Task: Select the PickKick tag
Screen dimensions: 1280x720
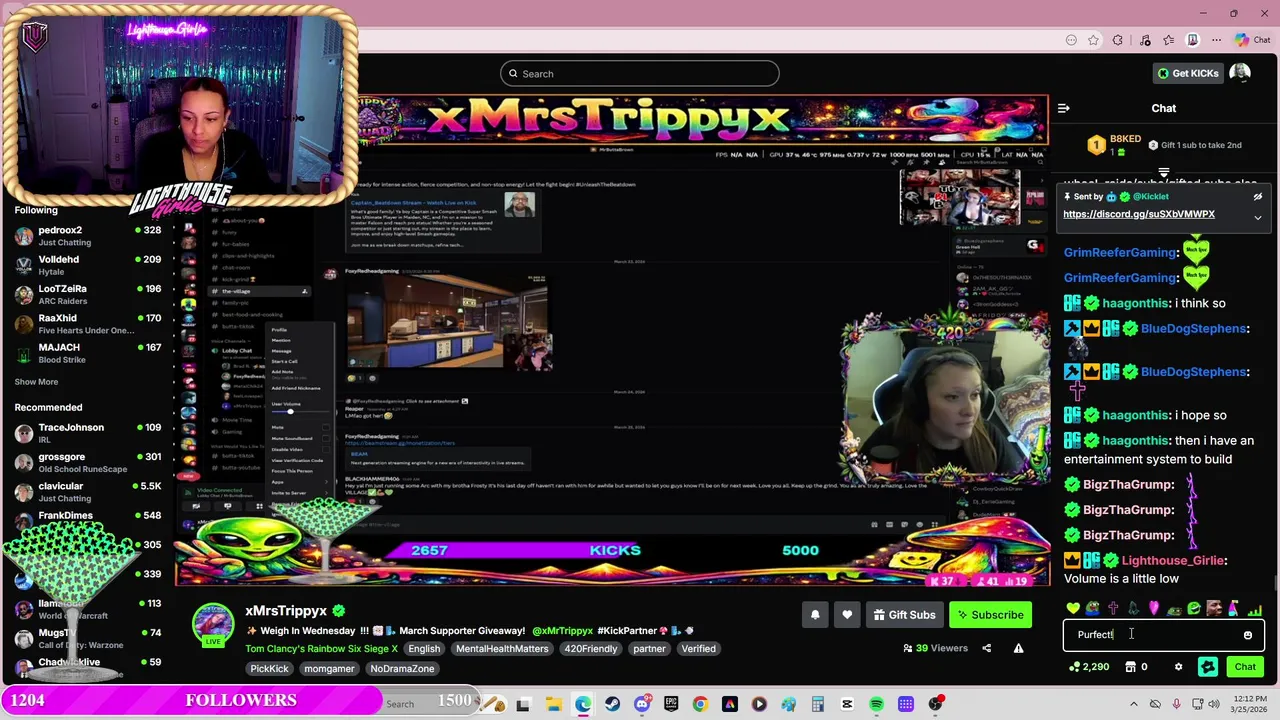Action: 269,669
